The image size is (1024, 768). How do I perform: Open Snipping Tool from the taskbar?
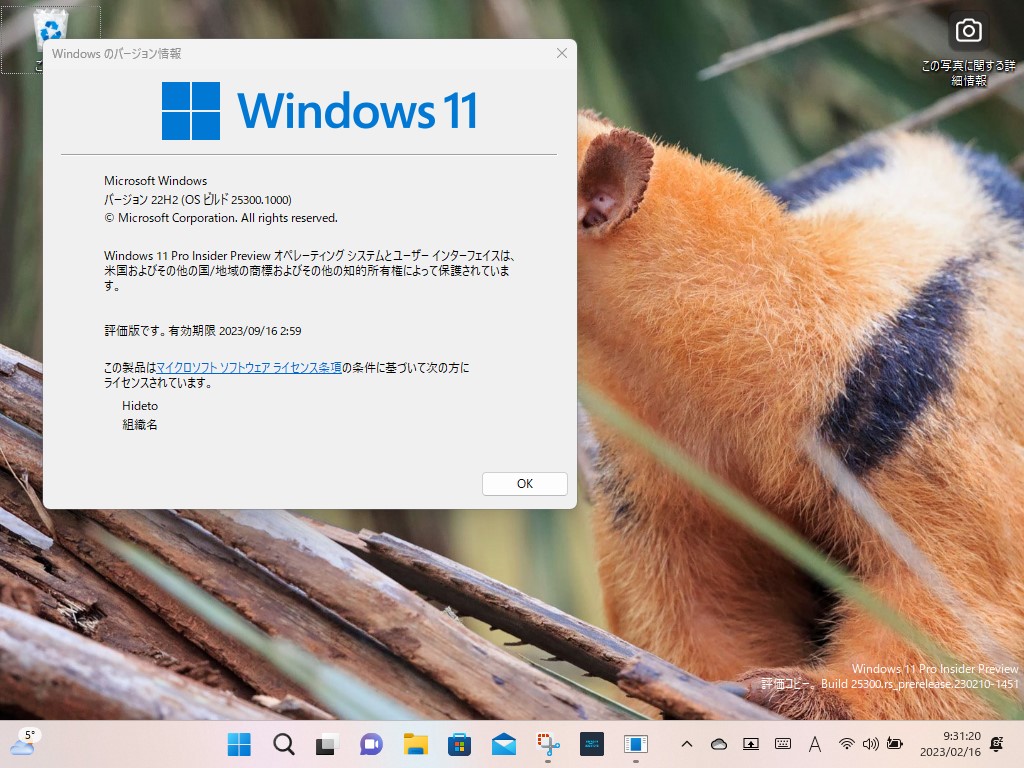(548, 744)
